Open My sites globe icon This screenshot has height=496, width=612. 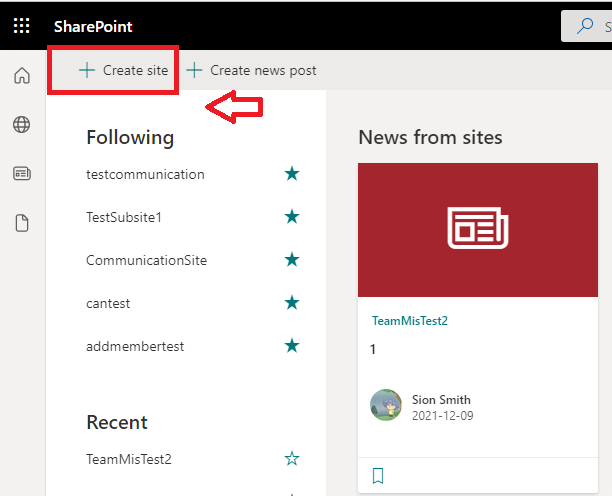click(x=21, y=124)
